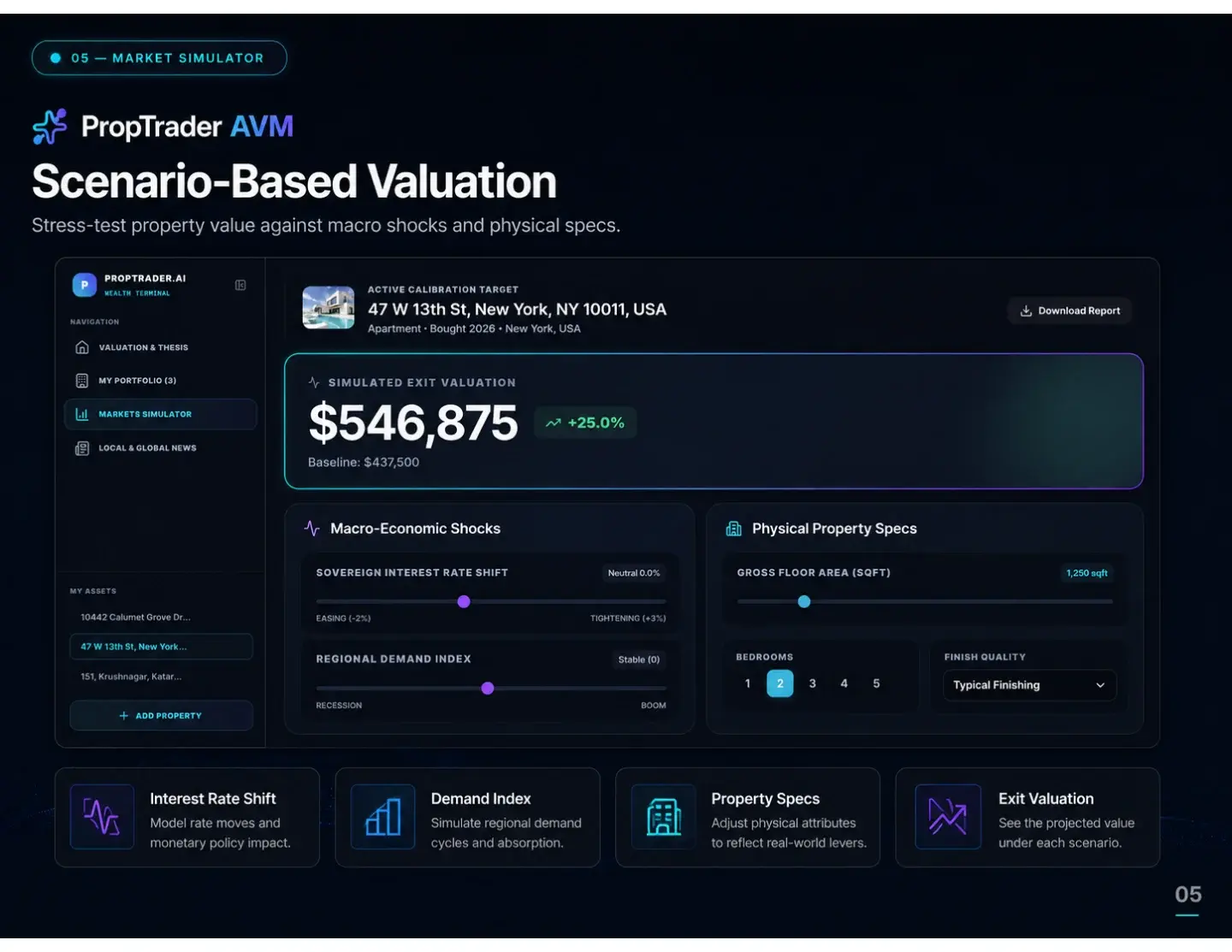The height and width of the screenshot is (952, 1232).
Task: Select 3 bedrooms option
Action: (x=813, y=683)
